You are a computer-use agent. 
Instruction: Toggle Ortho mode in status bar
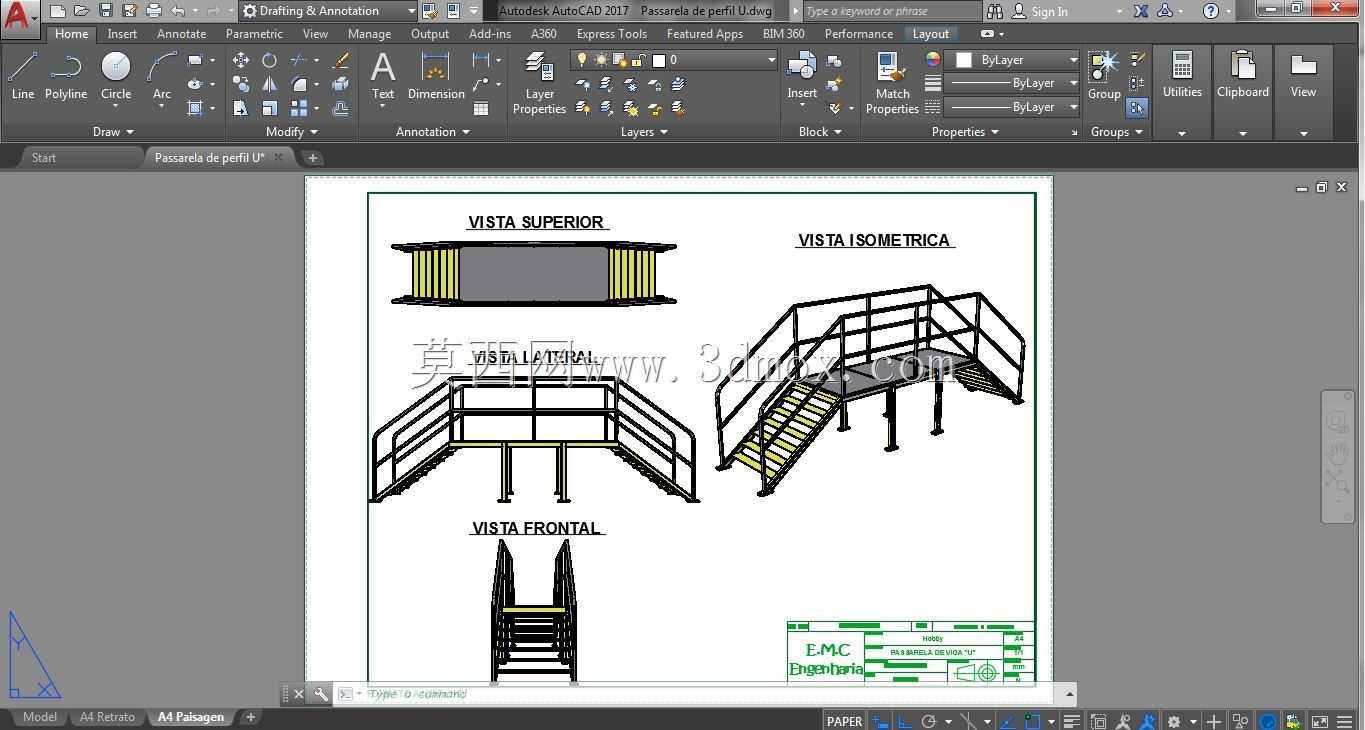pos(904,721)
